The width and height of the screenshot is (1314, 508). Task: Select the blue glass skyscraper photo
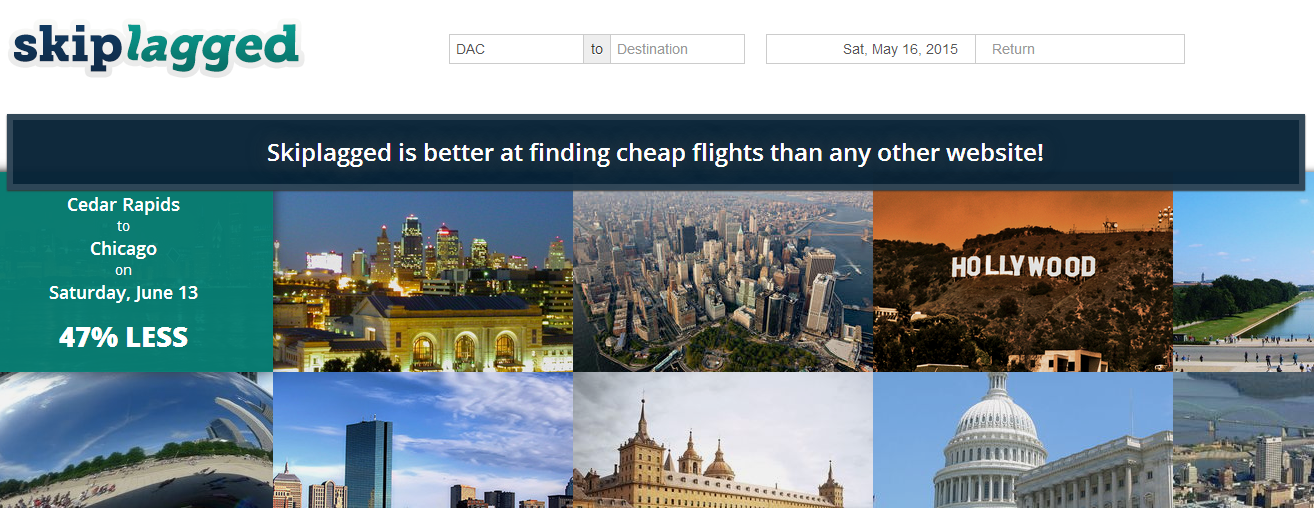pyautogui.click(x=423, y=440)
